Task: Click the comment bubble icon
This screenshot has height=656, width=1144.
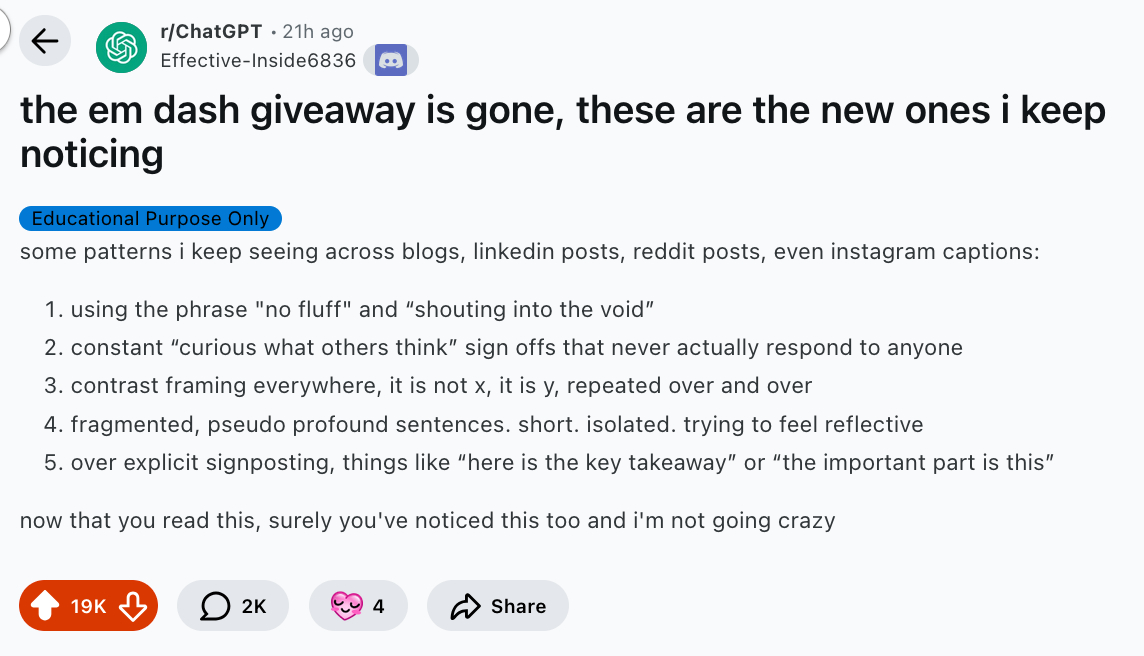Action: pyautogui.click(x=215, y=606)
